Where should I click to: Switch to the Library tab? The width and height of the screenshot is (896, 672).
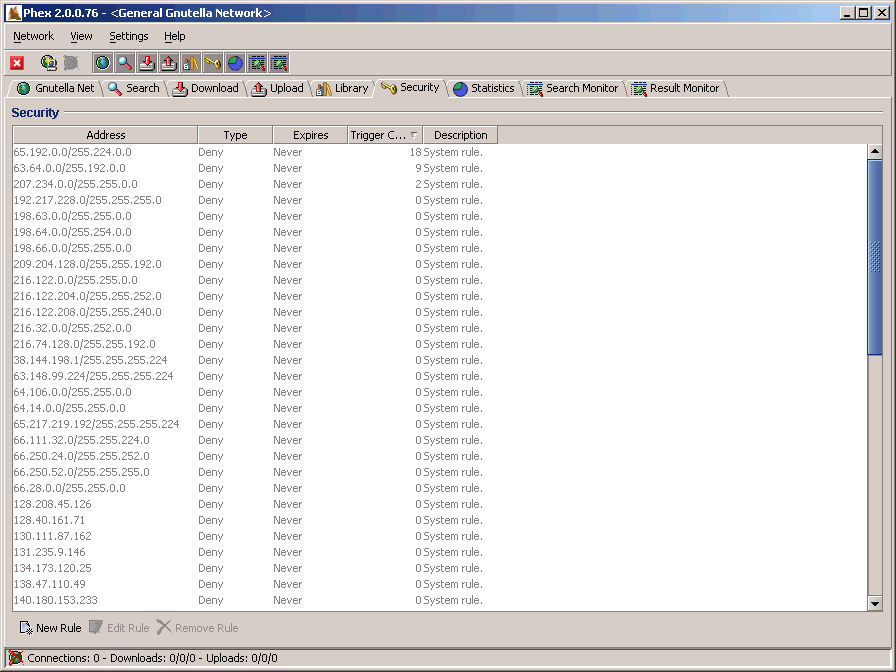click(342, 88)
